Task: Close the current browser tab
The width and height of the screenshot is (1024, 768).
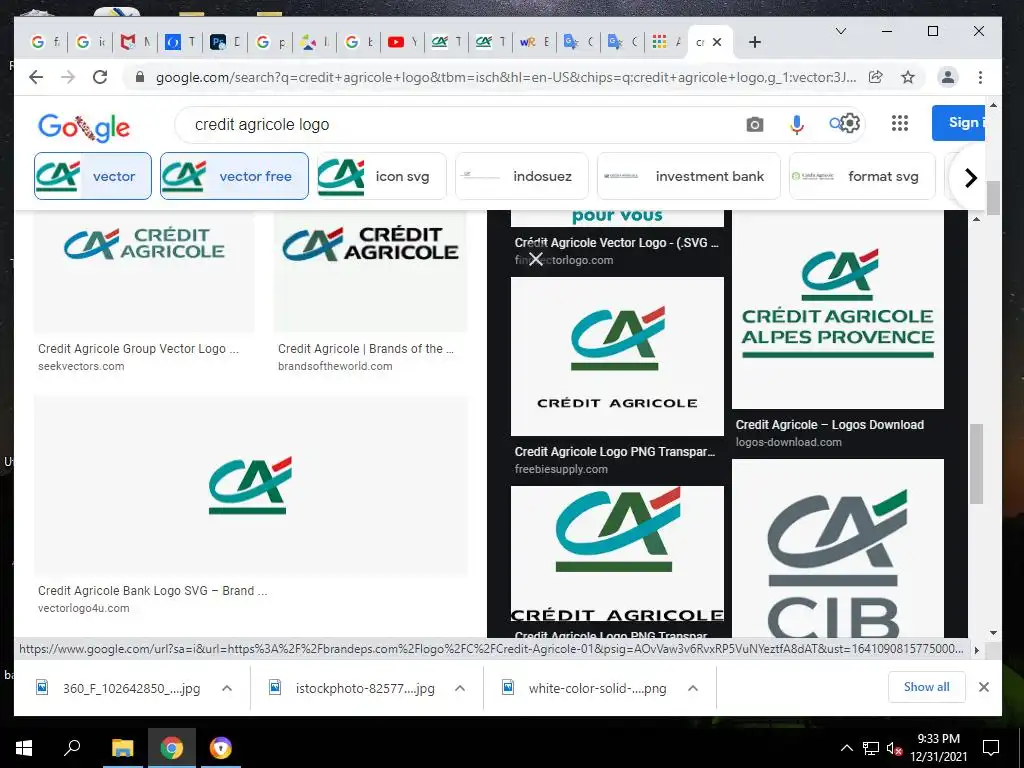Action: (717, 42)
